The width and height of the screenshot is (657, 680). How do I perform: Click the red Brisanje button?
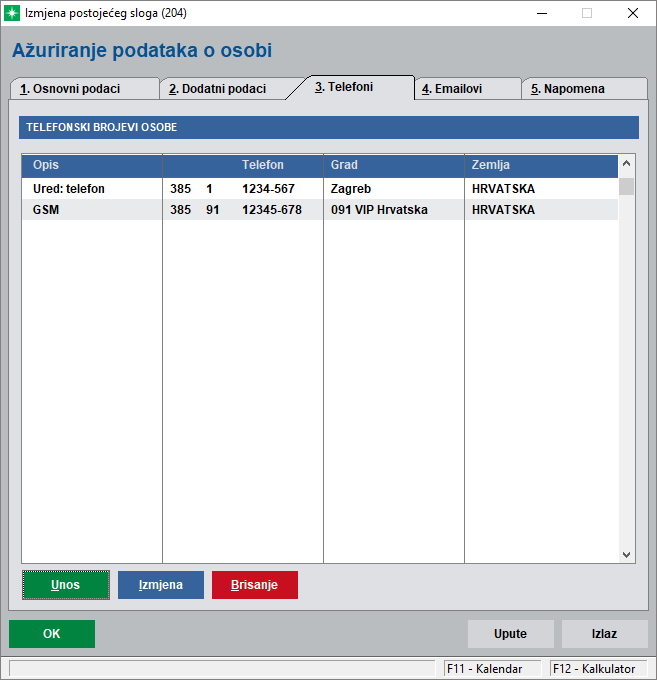(x=255, y=585)
